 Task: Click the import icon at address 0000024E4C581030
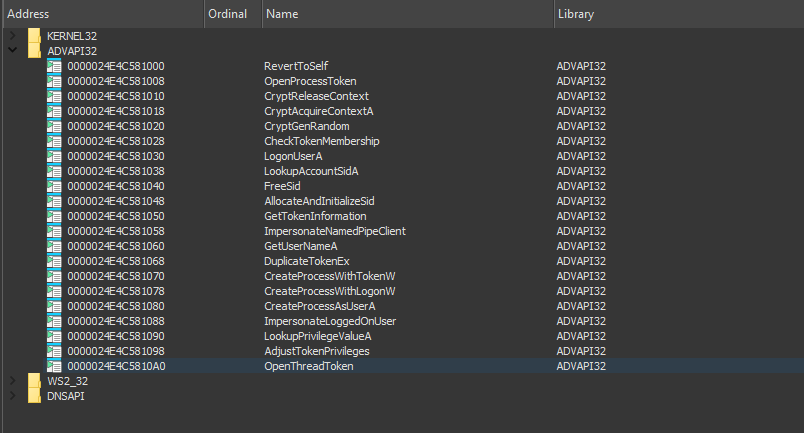coord(54,156)
